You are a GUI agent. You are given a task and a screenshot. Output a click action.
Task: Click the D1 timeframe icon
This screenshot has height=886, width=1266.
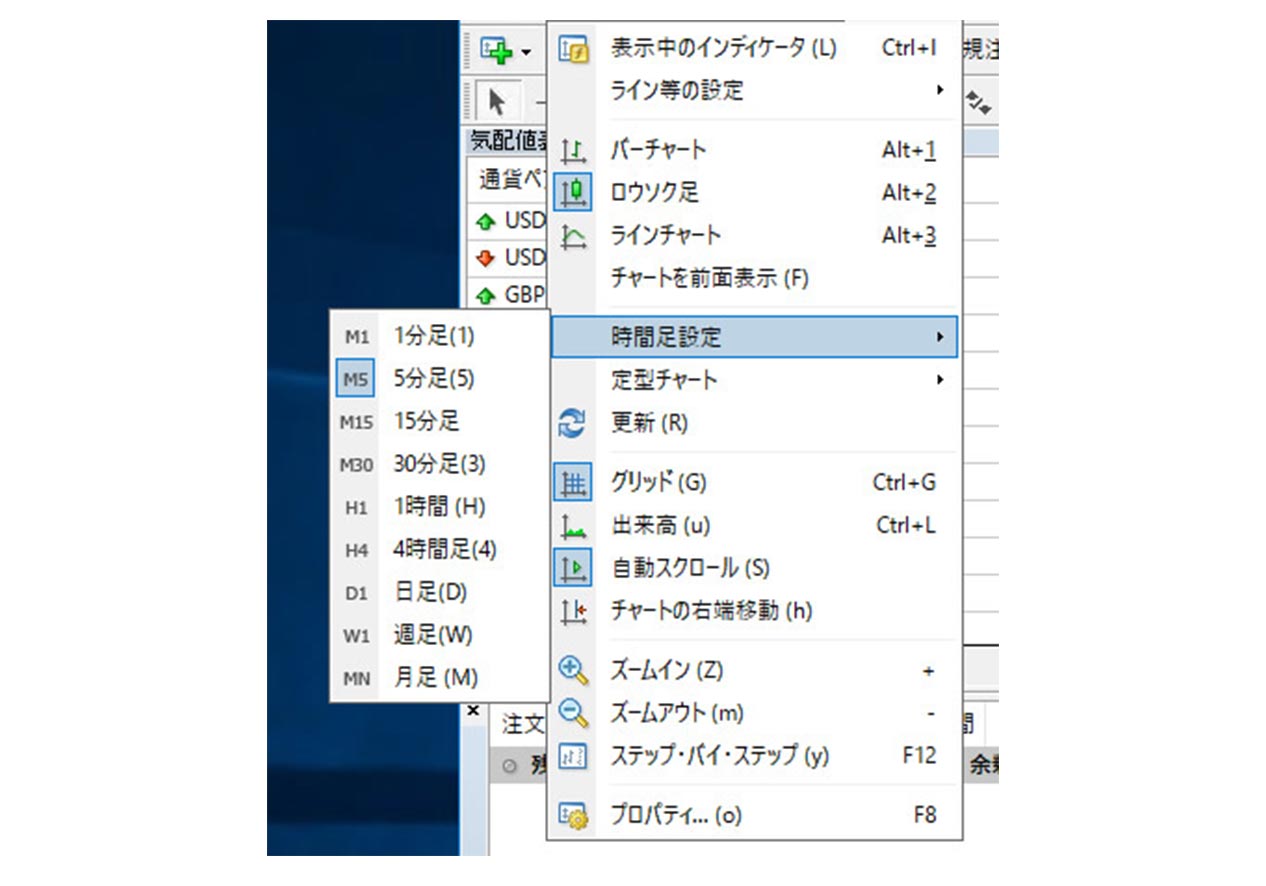tap(356, 594)
